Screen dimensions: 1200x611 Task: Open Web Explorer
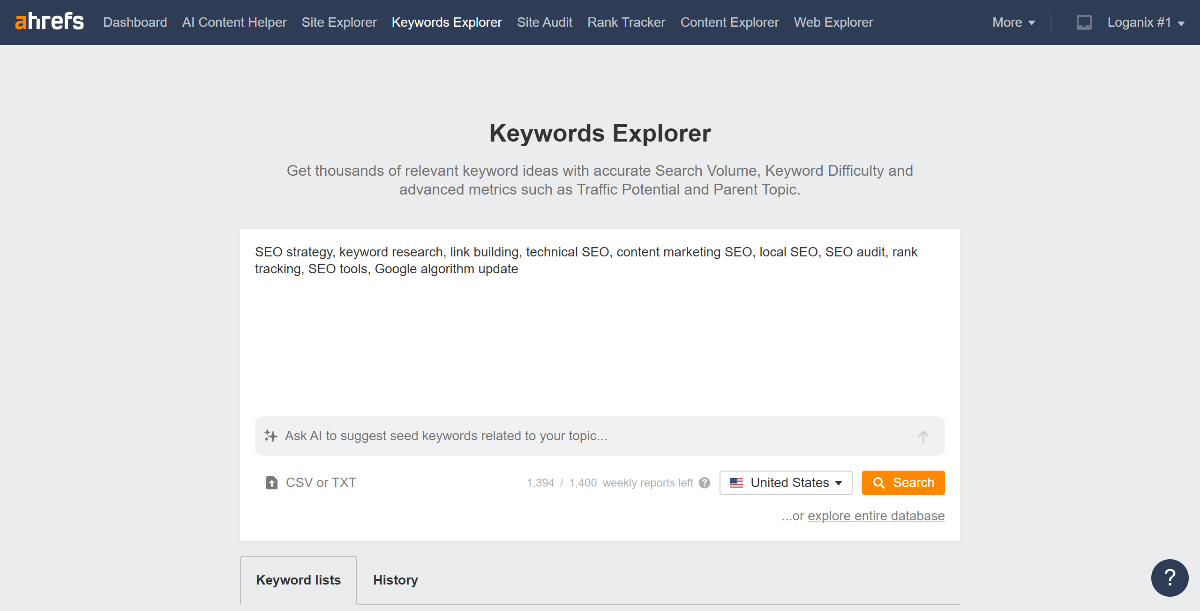click(833, 22)
